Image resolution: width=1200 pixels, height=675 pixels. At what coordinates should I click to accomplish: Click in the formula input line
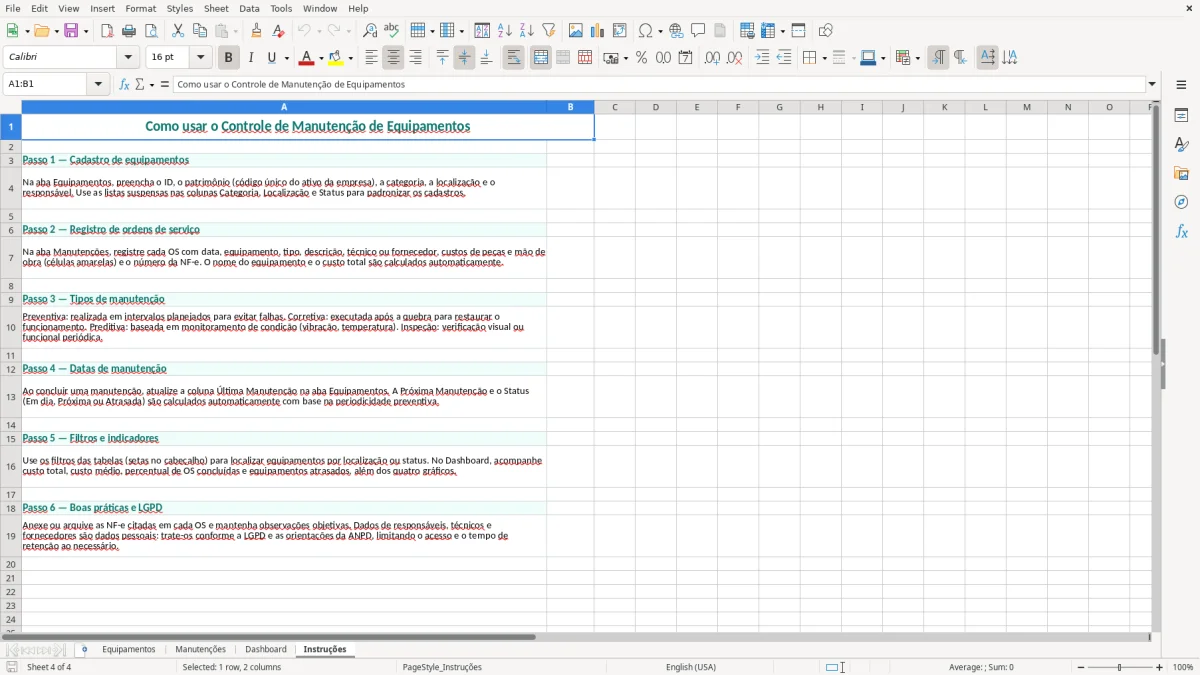(659, 84)
